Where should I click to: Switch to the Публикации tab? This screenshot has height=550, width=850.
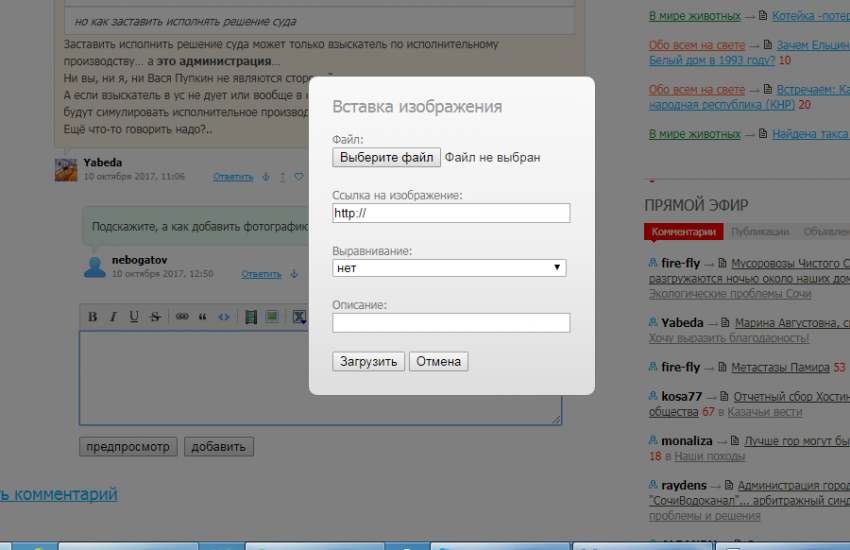point(760,232)
